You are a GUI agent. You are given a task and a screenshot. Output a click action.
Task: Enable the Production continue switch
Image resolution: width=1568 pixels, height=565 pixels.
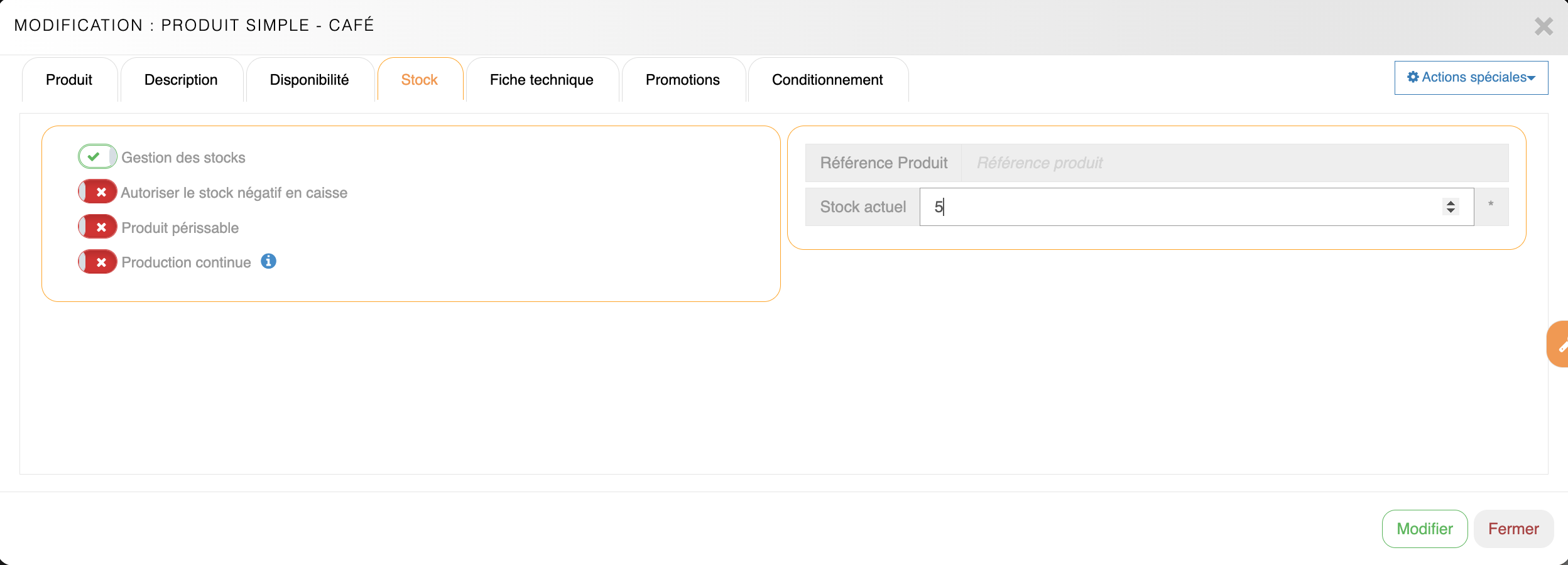coord(97,262)
